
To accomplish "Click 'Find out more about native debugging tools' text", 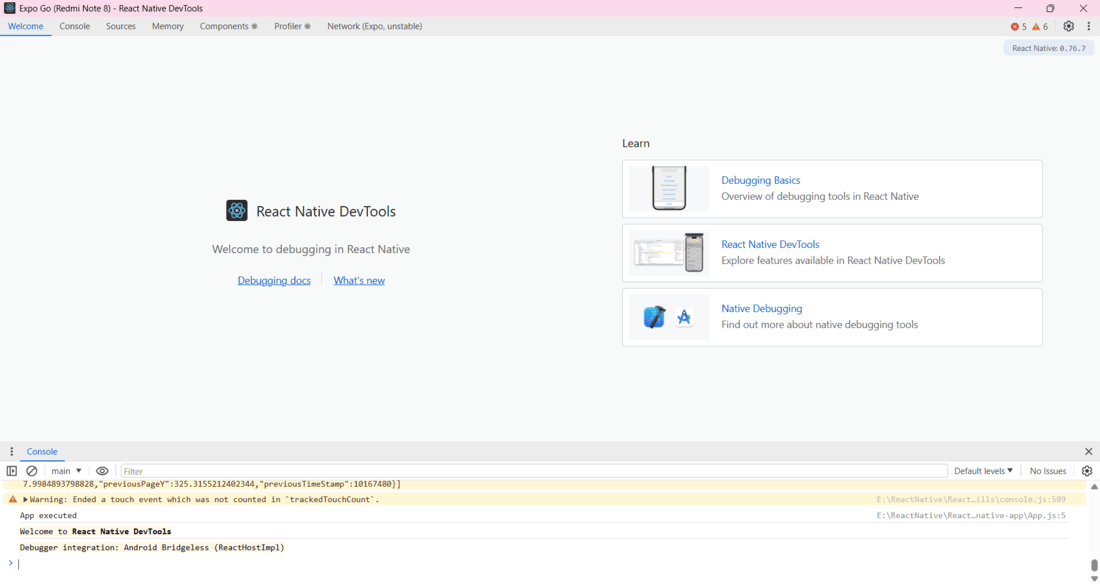I will coord(819,324).
